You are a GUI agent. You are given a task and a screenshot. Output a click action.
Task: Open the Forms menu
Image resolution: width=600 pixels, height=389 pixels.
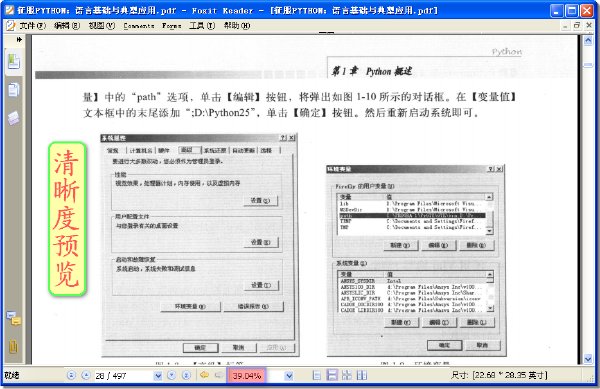pyautogui.click(x=171, y=26)
